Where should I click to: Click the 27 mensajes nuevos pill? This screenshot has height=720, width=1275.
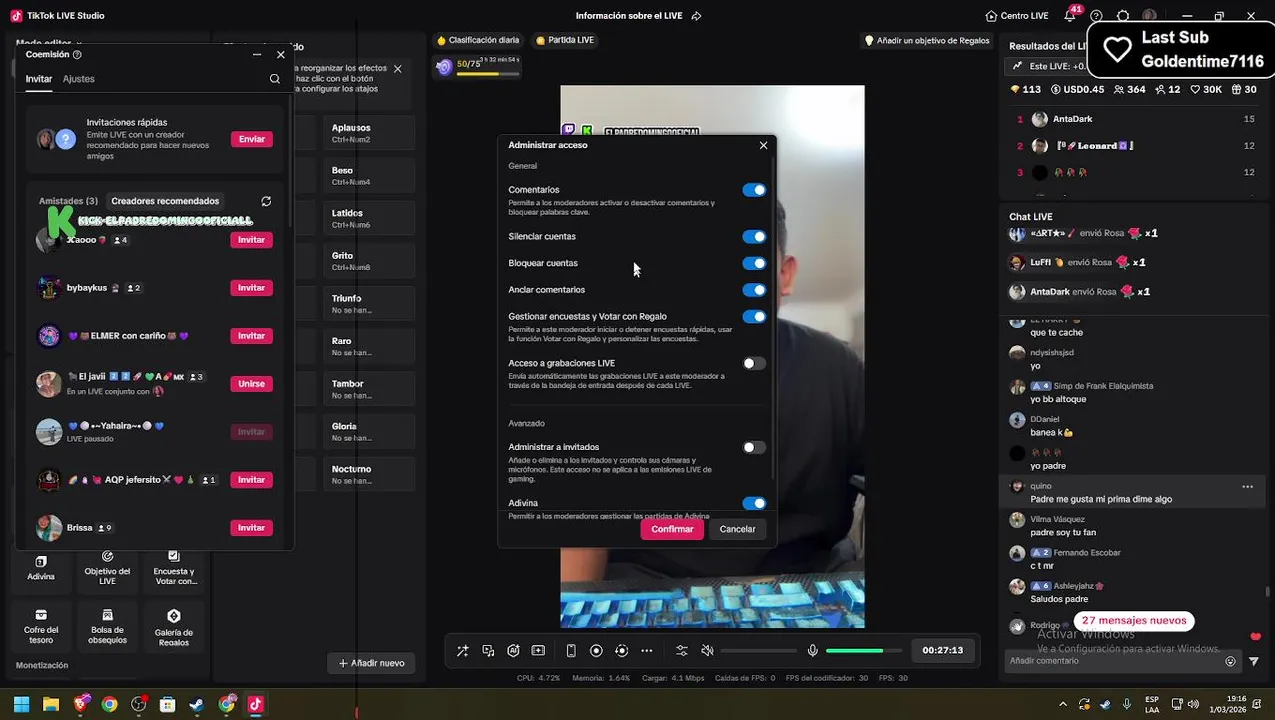(x=1134, y=621)
